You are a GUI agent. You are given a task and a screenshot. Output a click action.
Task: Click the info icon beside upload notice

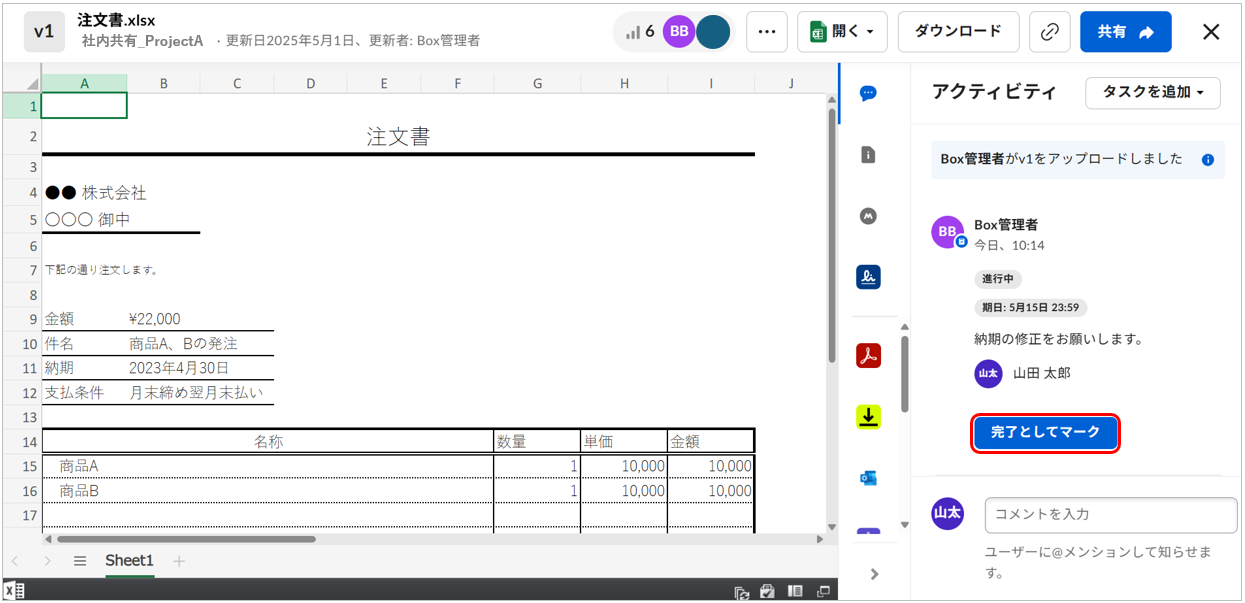(x=1208, y=160)
